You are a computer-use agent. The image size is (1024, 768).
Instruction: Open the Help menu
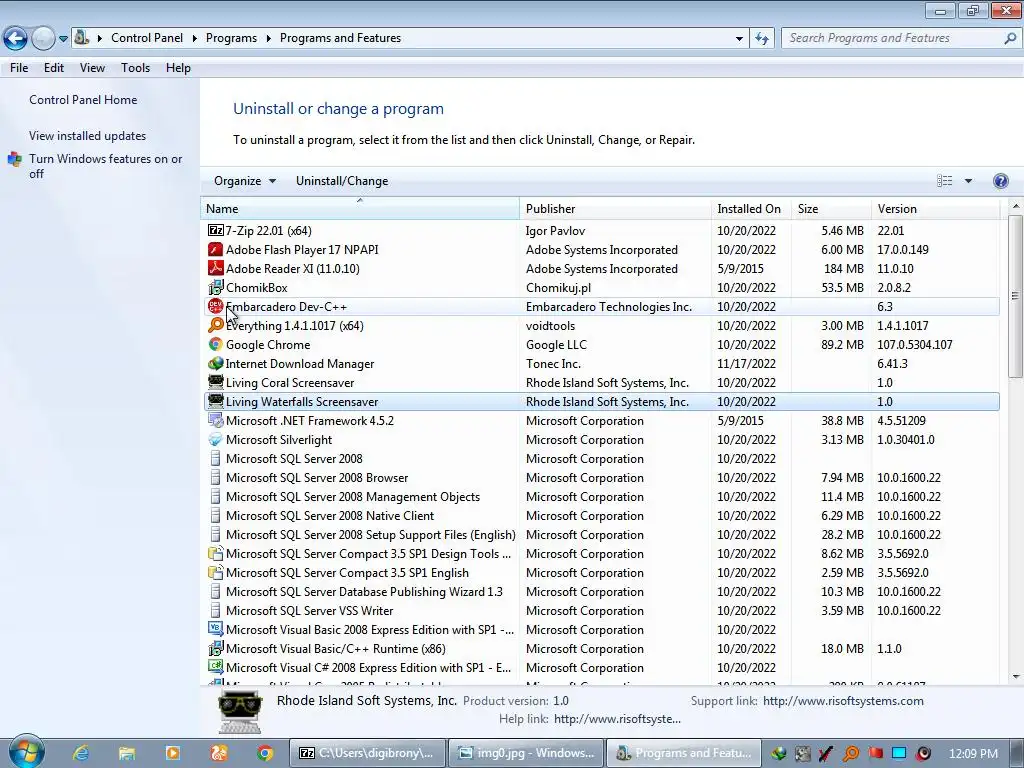pyautogui.click(x=178, y=68)
